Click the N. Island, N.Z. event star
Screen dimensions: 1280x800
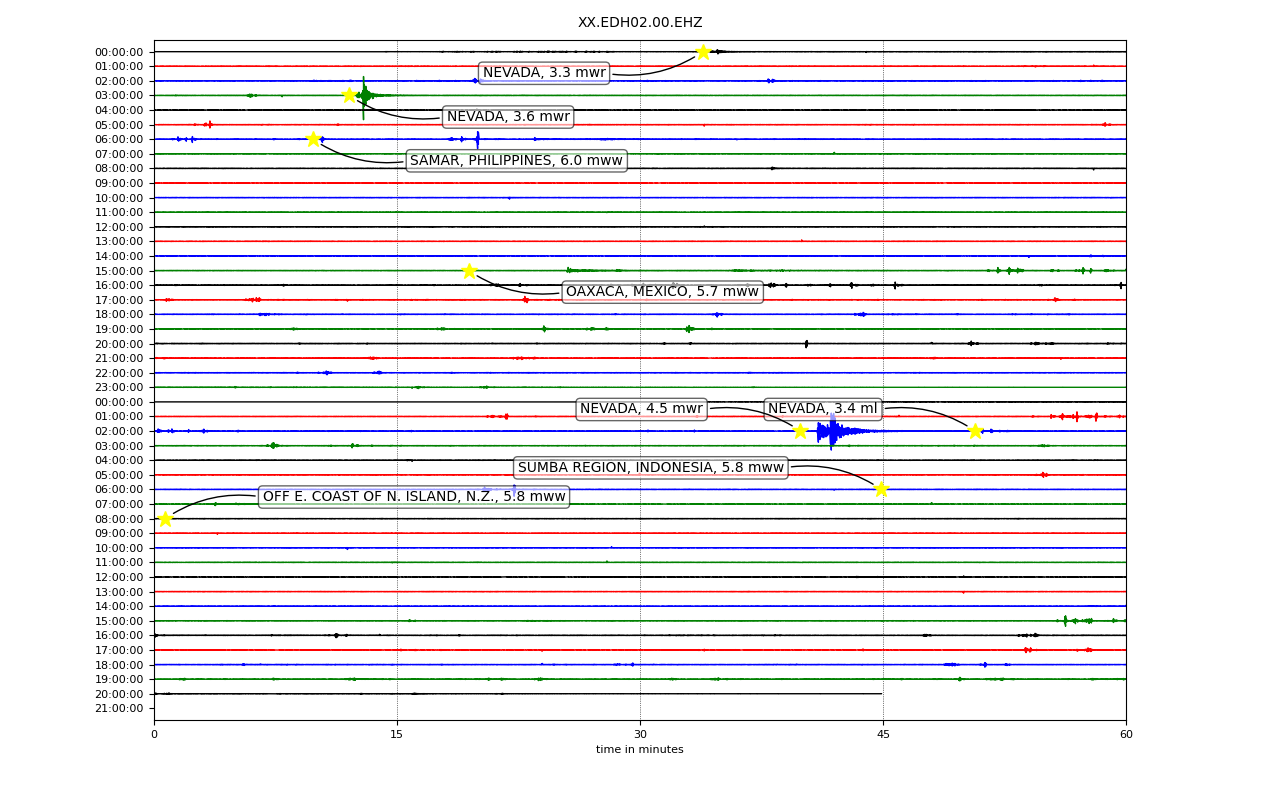pos(165,519)
